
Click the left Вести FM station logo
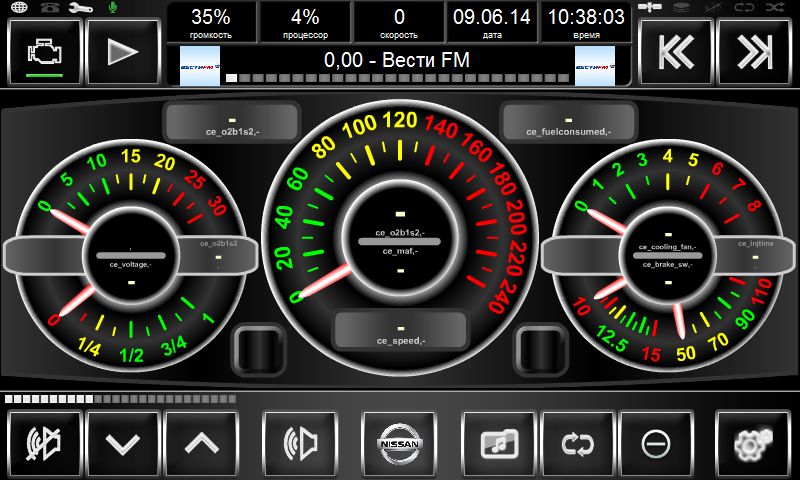tap(200, 66)
